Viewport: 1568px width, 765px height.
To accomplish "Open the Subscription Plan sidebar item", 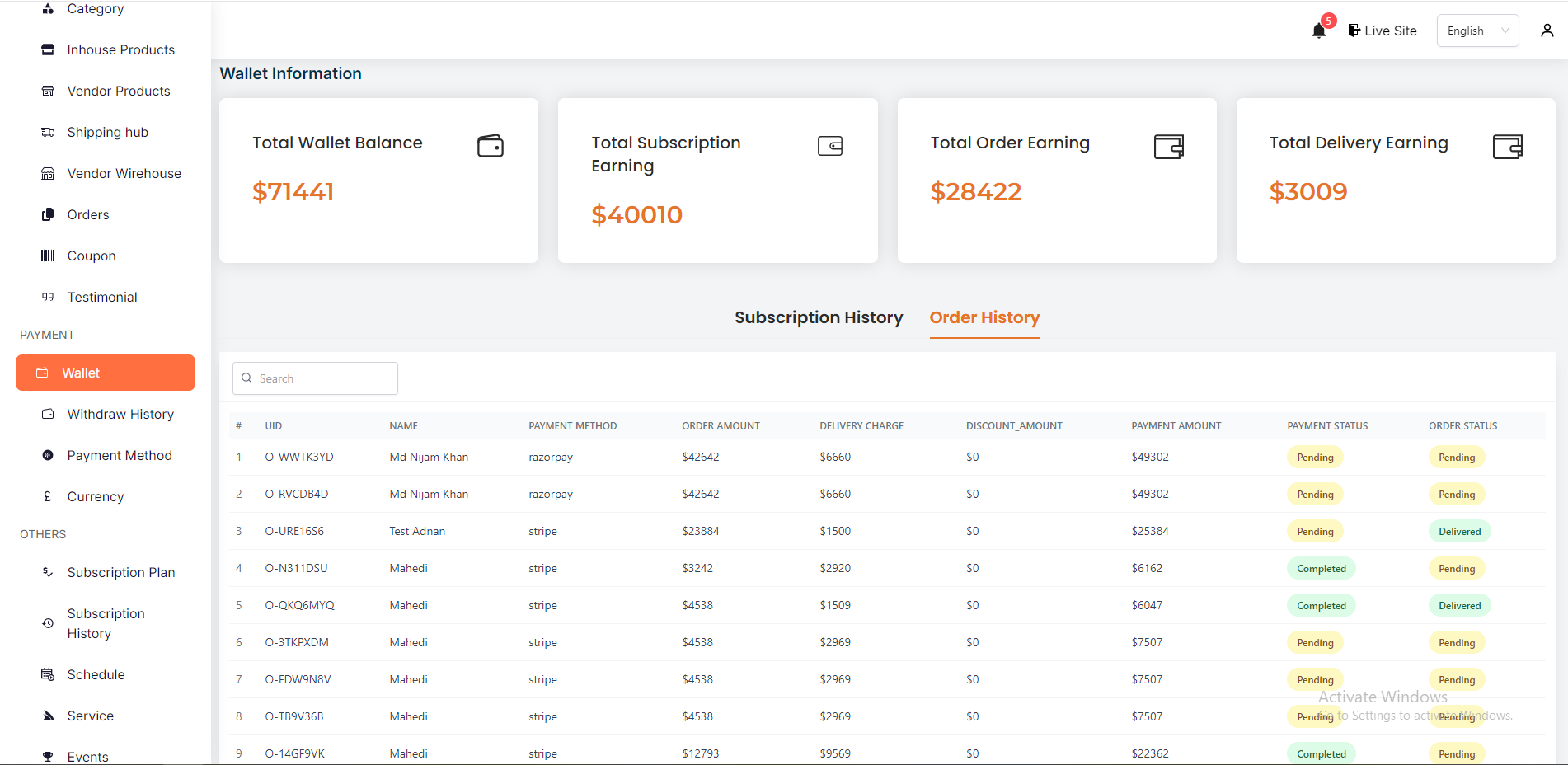I will 121,572.
